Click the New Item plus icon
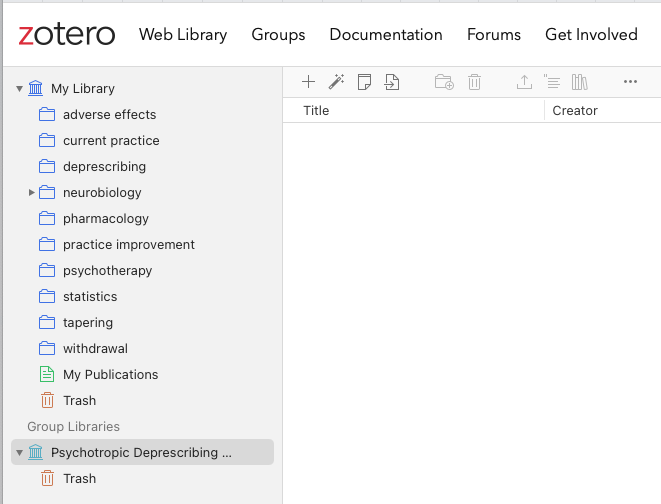Image resolution: width=661 pixels, height=504 pixels. (x=309, y=82)
